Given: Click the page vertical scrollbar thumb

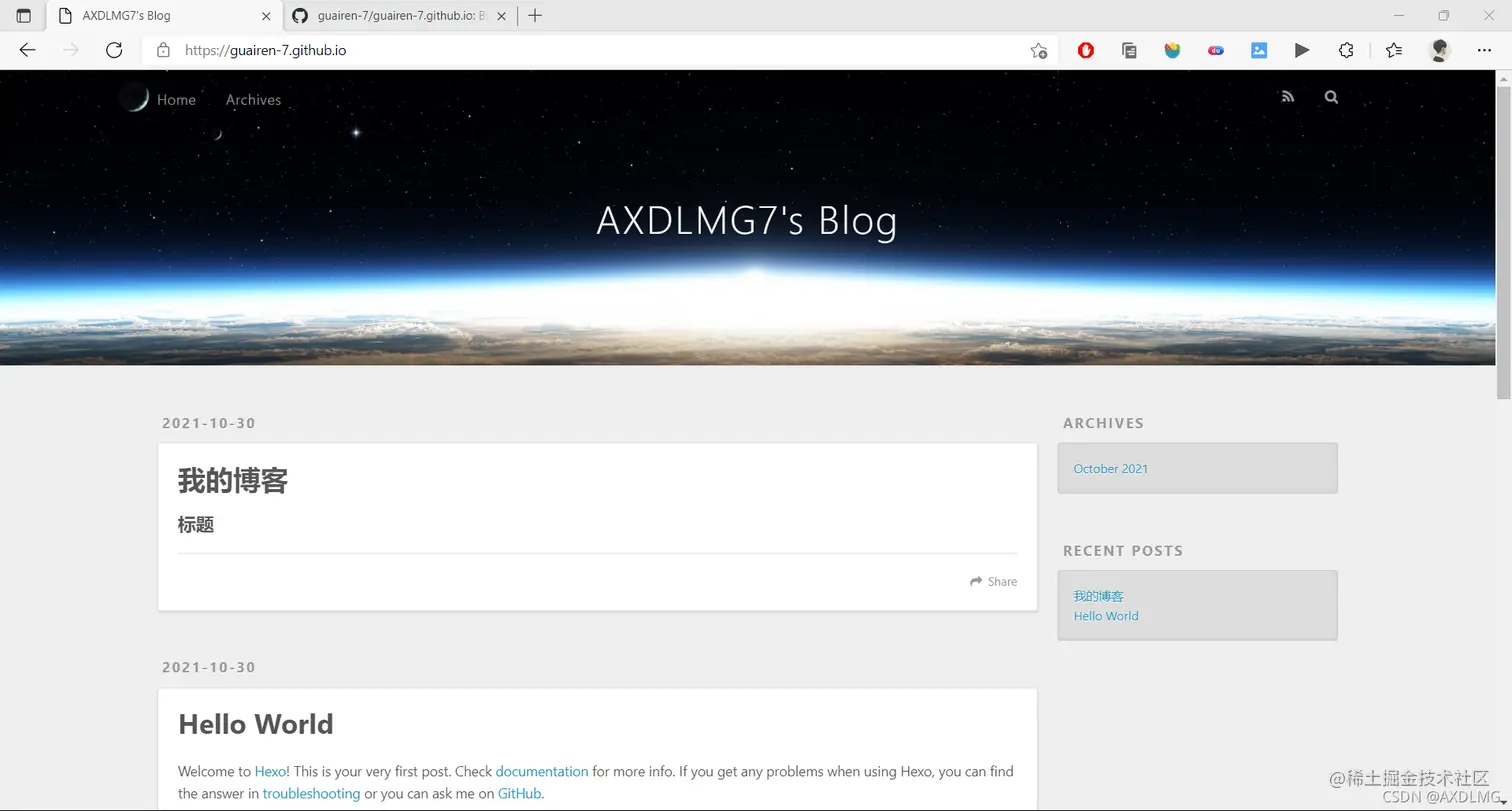Looking at the screenshot, I should coord(1503,243).
